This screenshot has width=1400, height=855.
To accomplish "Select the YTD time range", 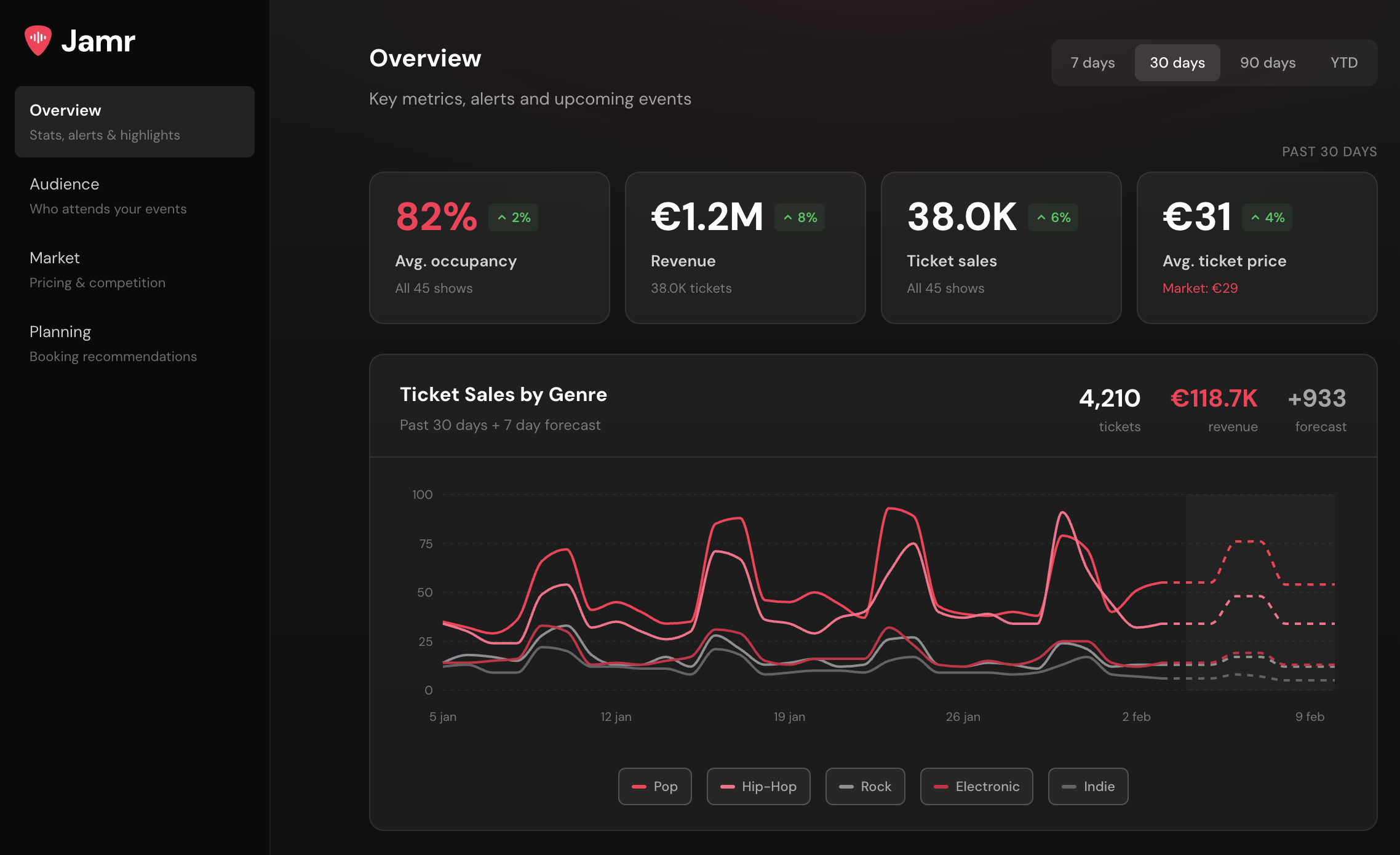I will [x=1345, y=62].
